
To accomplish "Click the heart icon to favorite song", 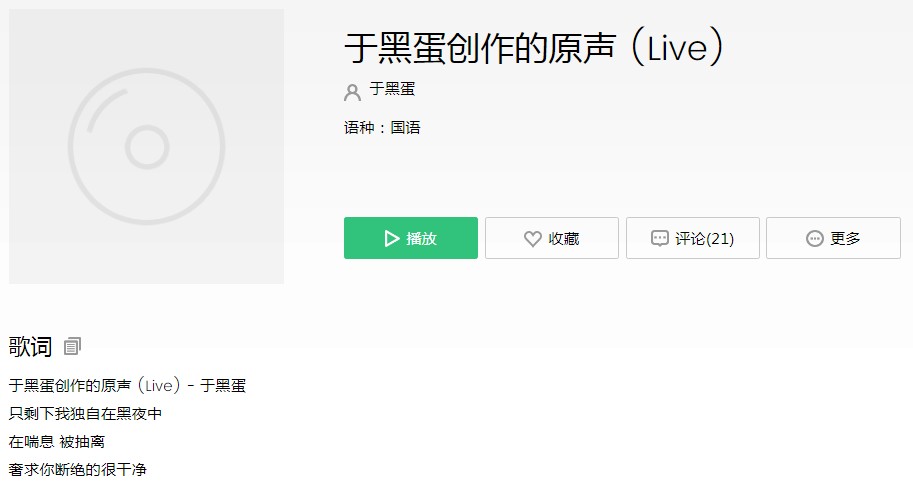I will (x=532, y=239).
